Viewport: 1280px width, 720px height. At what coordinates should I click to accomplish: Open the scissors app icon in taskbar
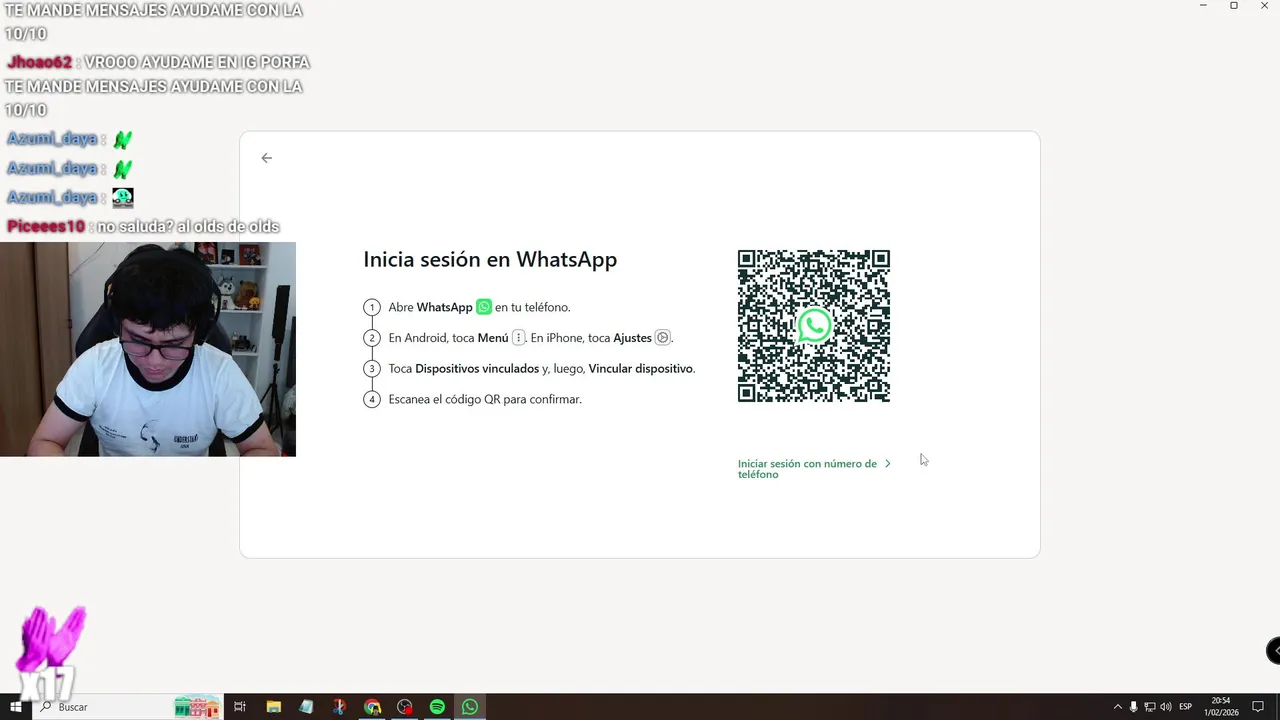pos(339,707)
